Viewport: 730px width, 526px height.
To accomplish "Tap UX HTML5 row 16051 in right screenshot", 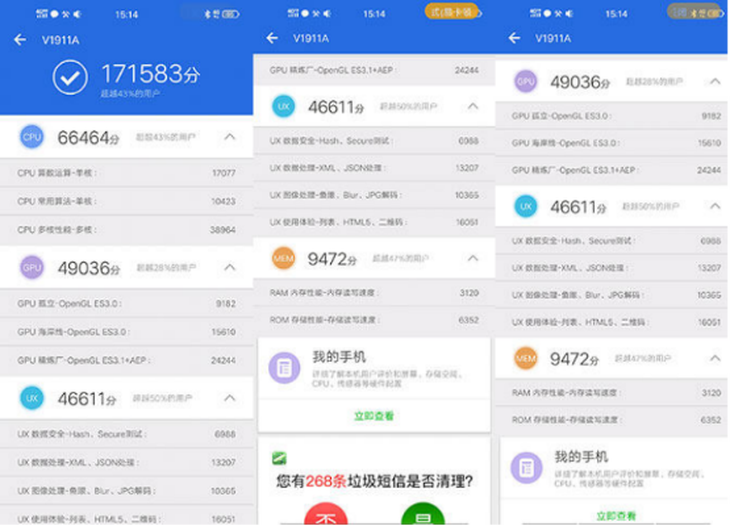I will coord(612,322).
